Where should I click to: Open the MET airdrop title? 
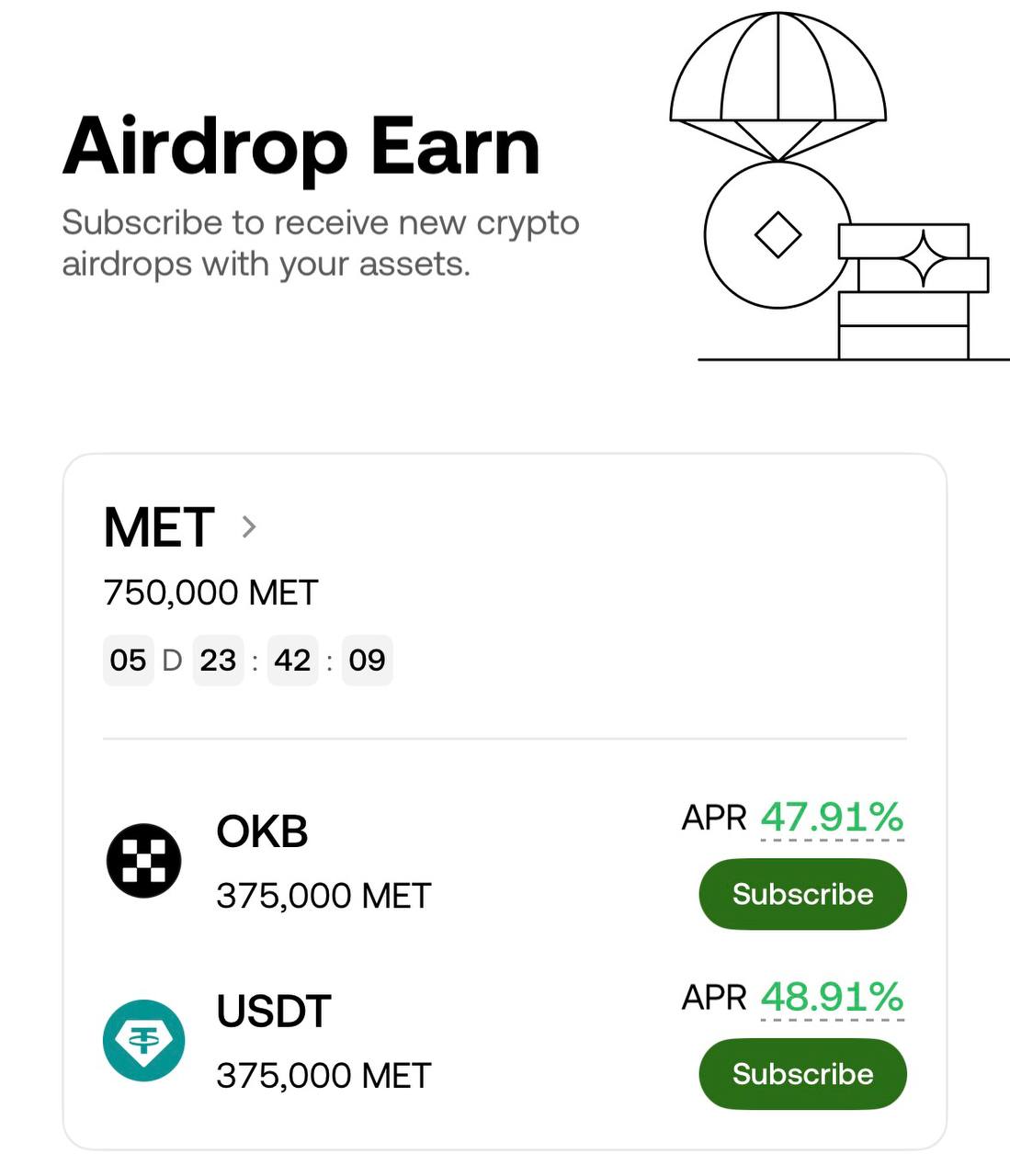[x=159, y=527]
